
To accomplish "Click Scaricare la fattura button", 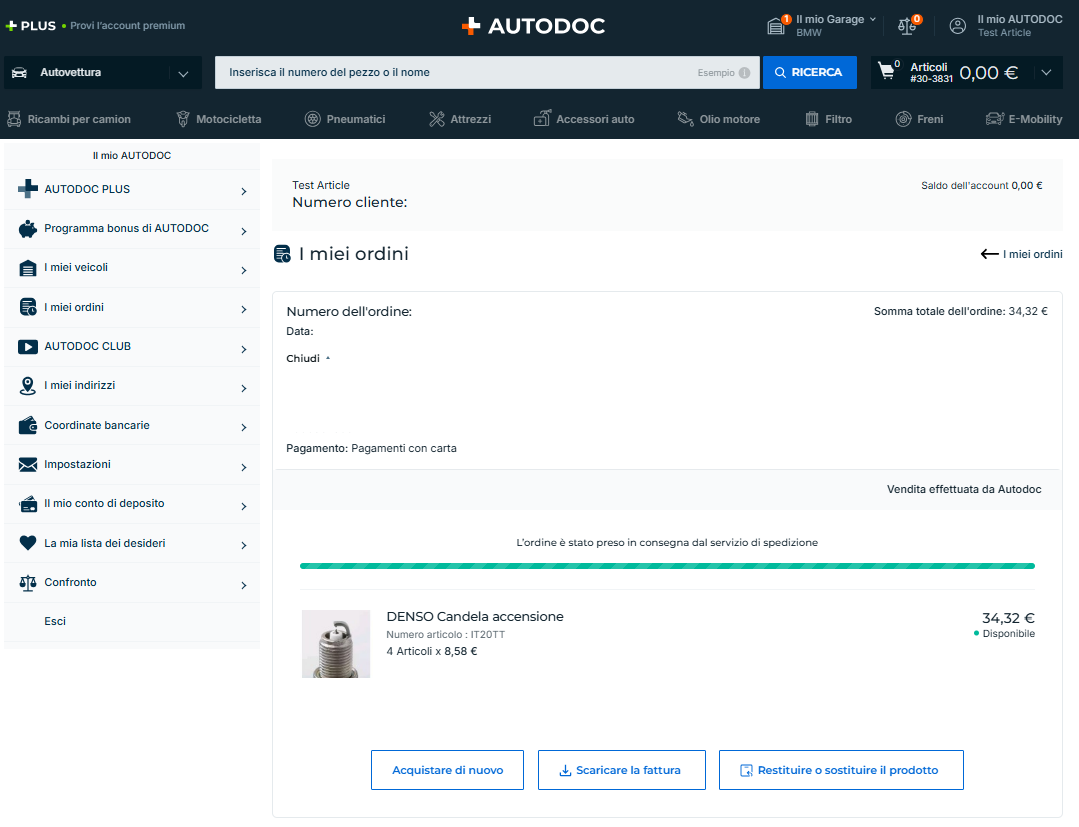I will click(x=621, y=770).
